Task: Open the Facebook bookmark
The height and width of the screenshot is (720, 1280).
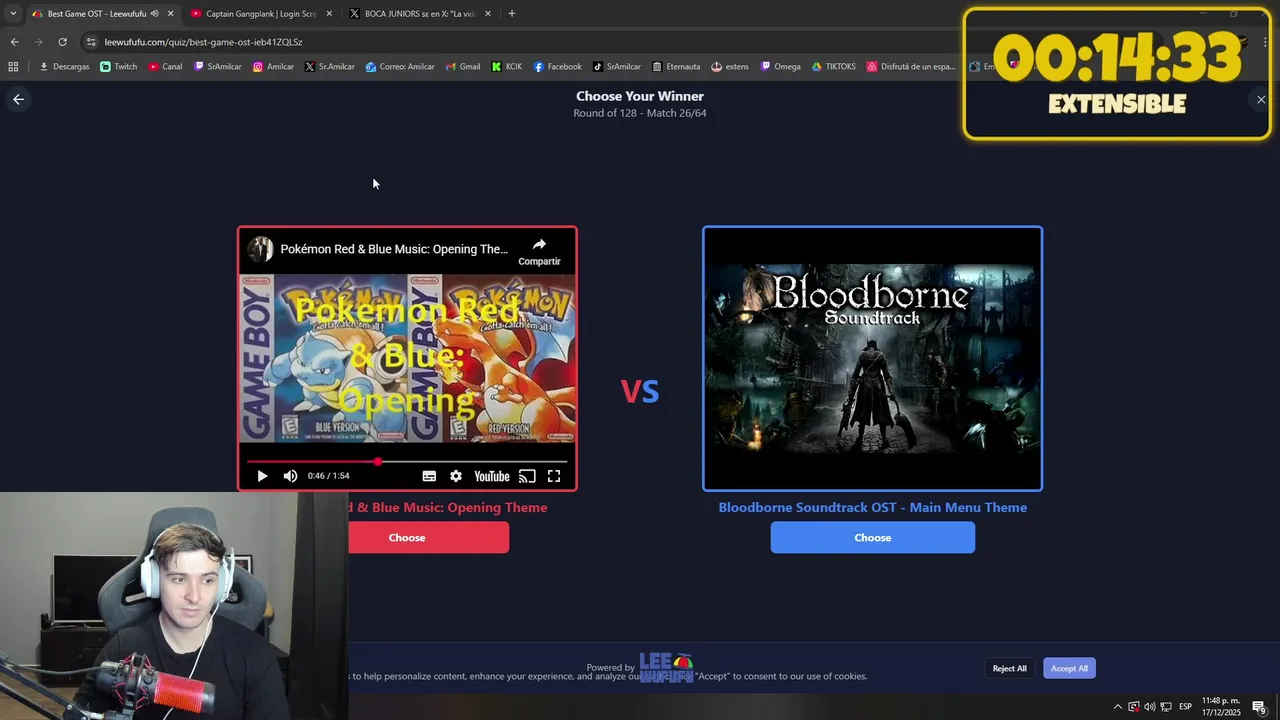Action: coord(558,67)
